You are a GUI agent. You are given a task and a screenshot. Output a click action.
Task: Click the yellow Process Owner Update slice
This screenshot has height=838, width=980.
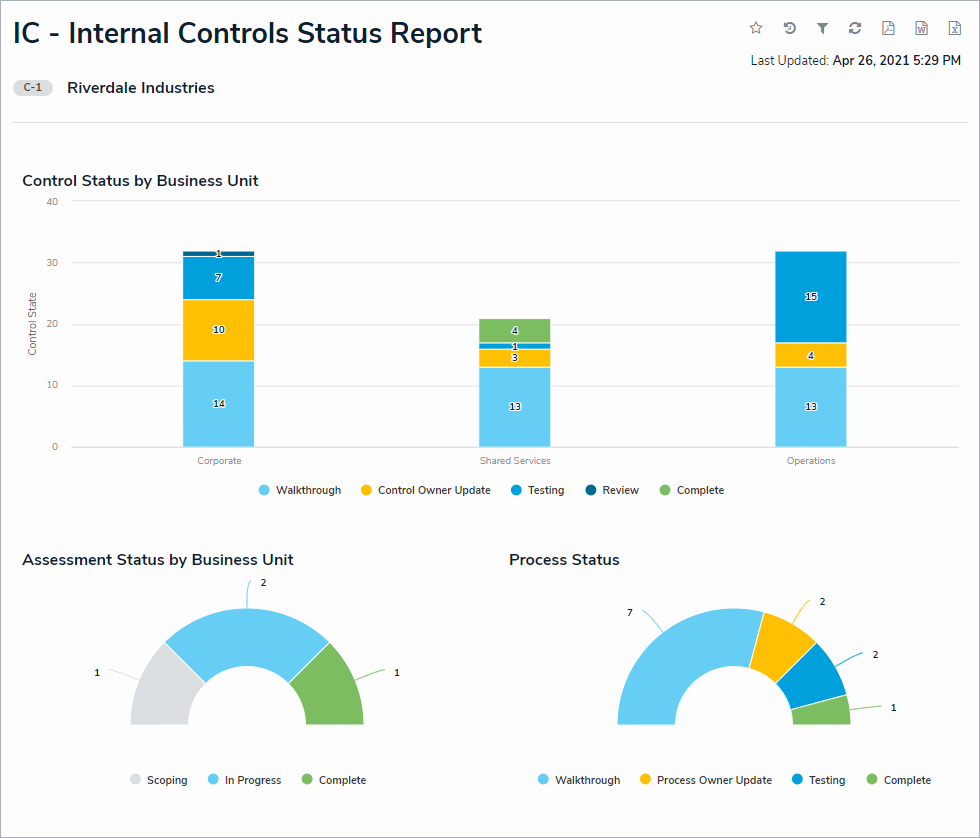[782, 647]
